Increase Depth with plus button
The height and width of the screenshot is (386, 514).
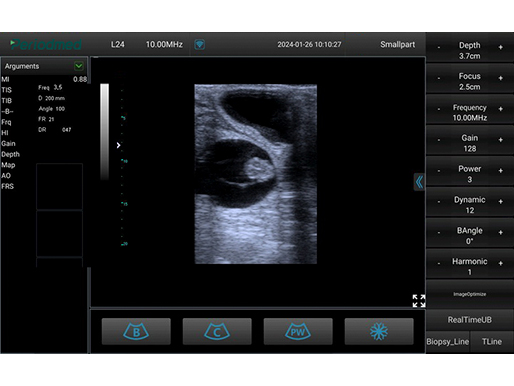(500, 47)
